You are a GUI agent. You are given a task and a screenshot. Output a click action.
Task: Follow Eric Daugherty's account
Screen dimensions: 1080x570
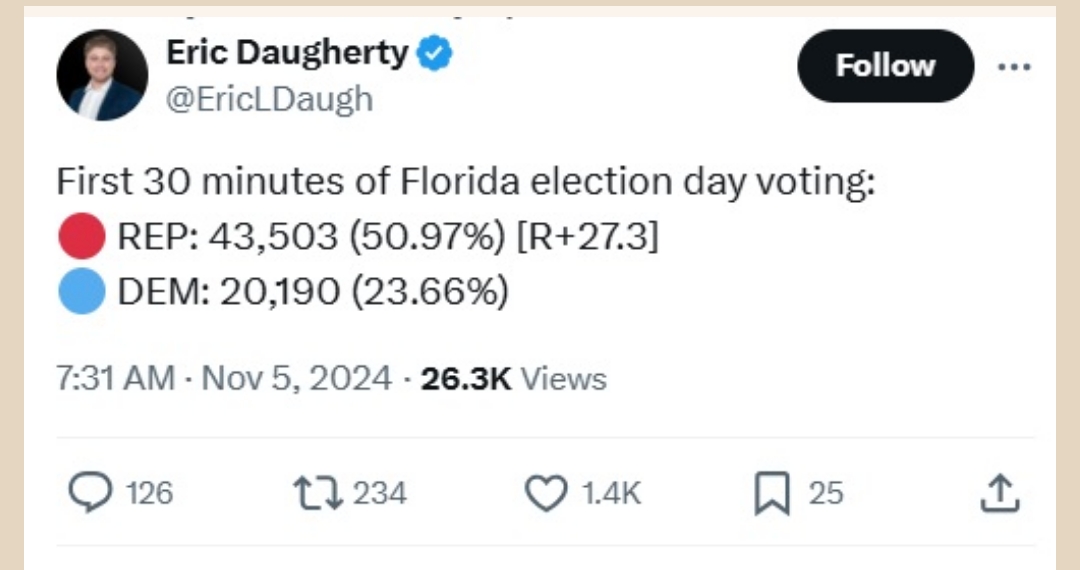(885, 66)
